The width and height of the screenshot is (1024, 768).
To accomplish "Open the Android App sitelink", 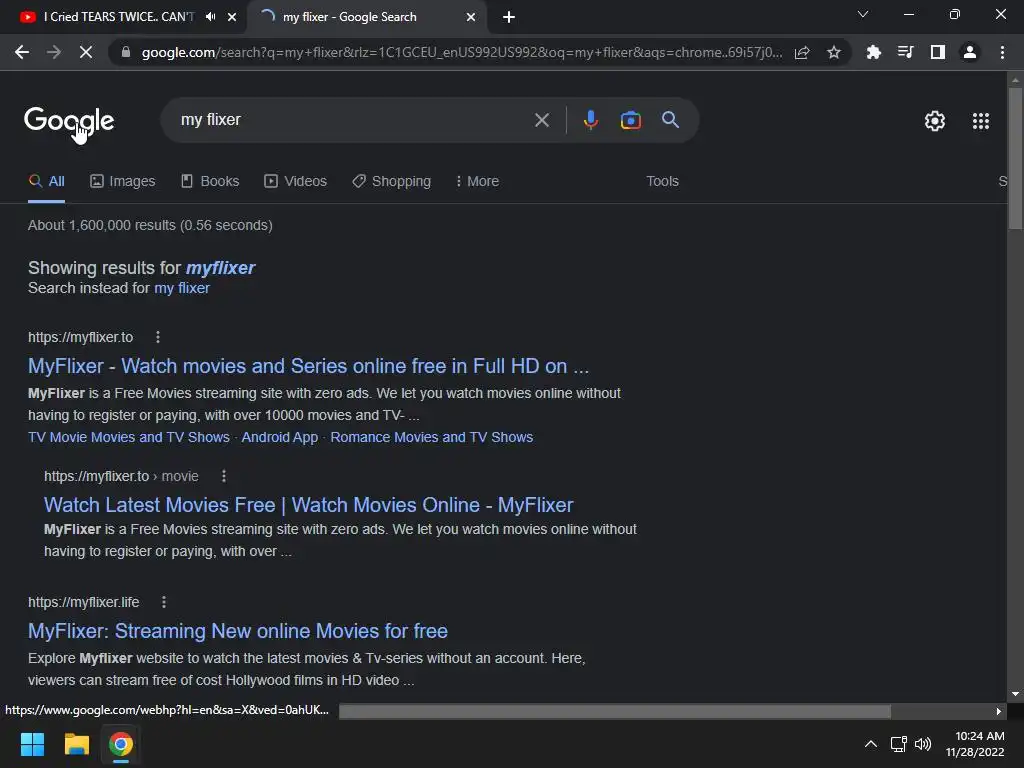I will coord(280,437).
